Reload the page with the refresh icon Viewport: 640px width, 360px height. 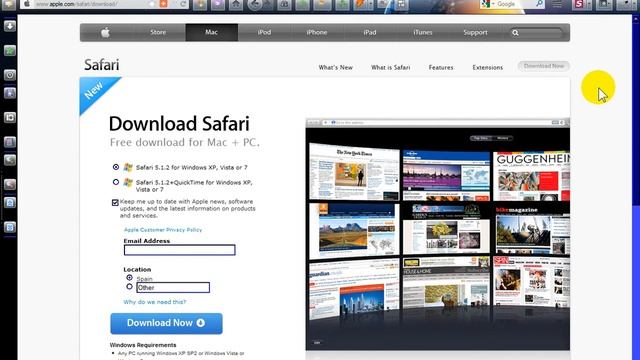pyautogui.click(x=183, y=4)
